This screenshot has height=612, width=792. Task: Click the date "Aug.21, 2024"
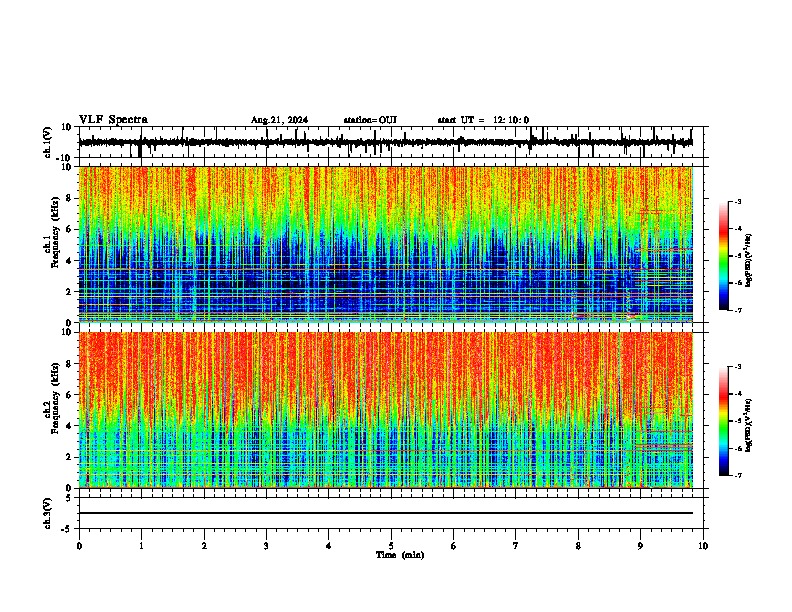[279, 120]
